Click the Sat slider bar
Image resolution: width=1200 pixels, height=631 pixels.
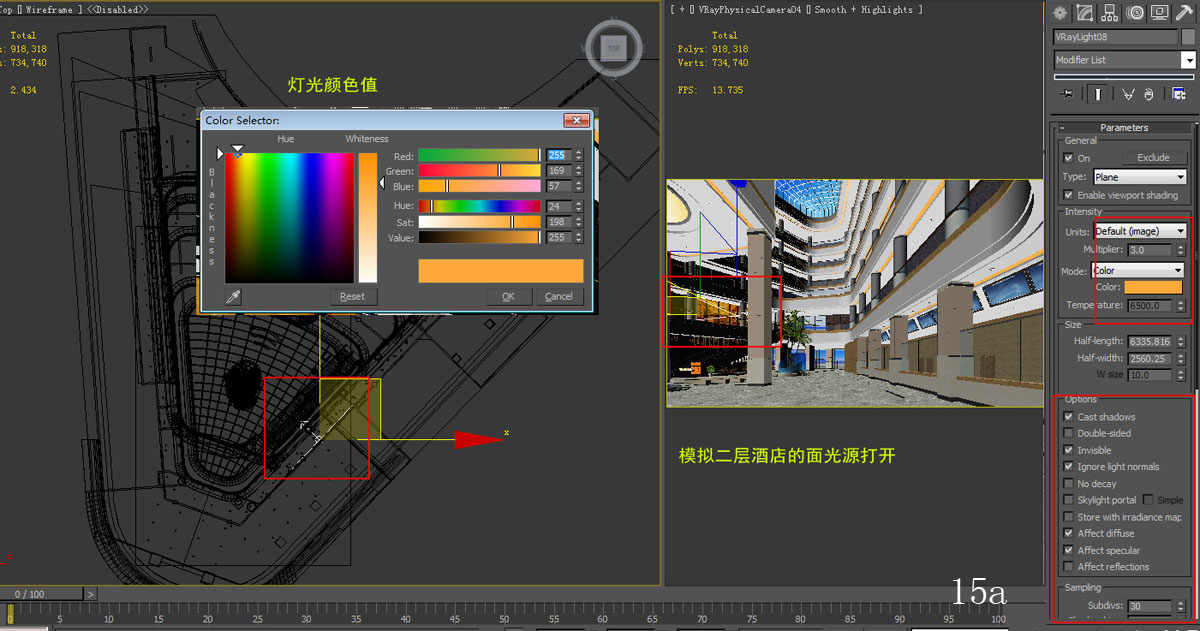point(480,222)
